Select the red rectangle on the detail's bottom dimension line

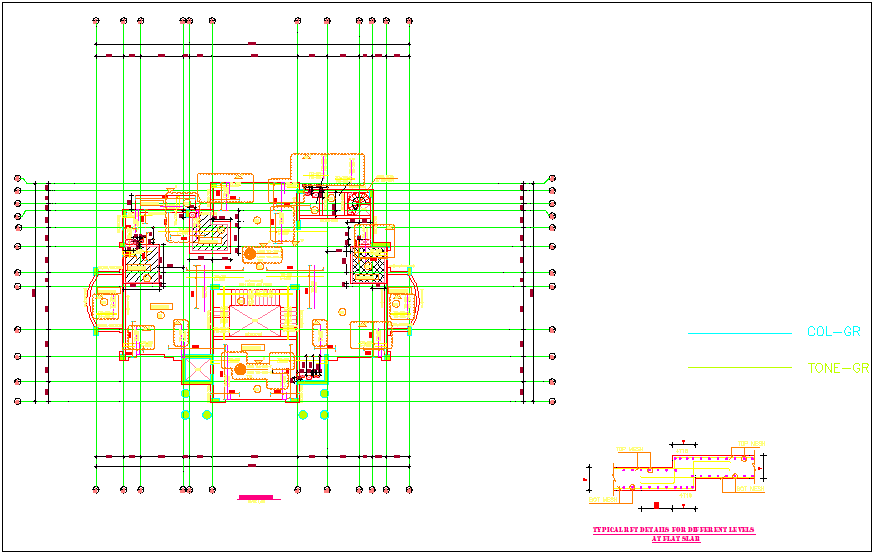click(x=657, y=506)
